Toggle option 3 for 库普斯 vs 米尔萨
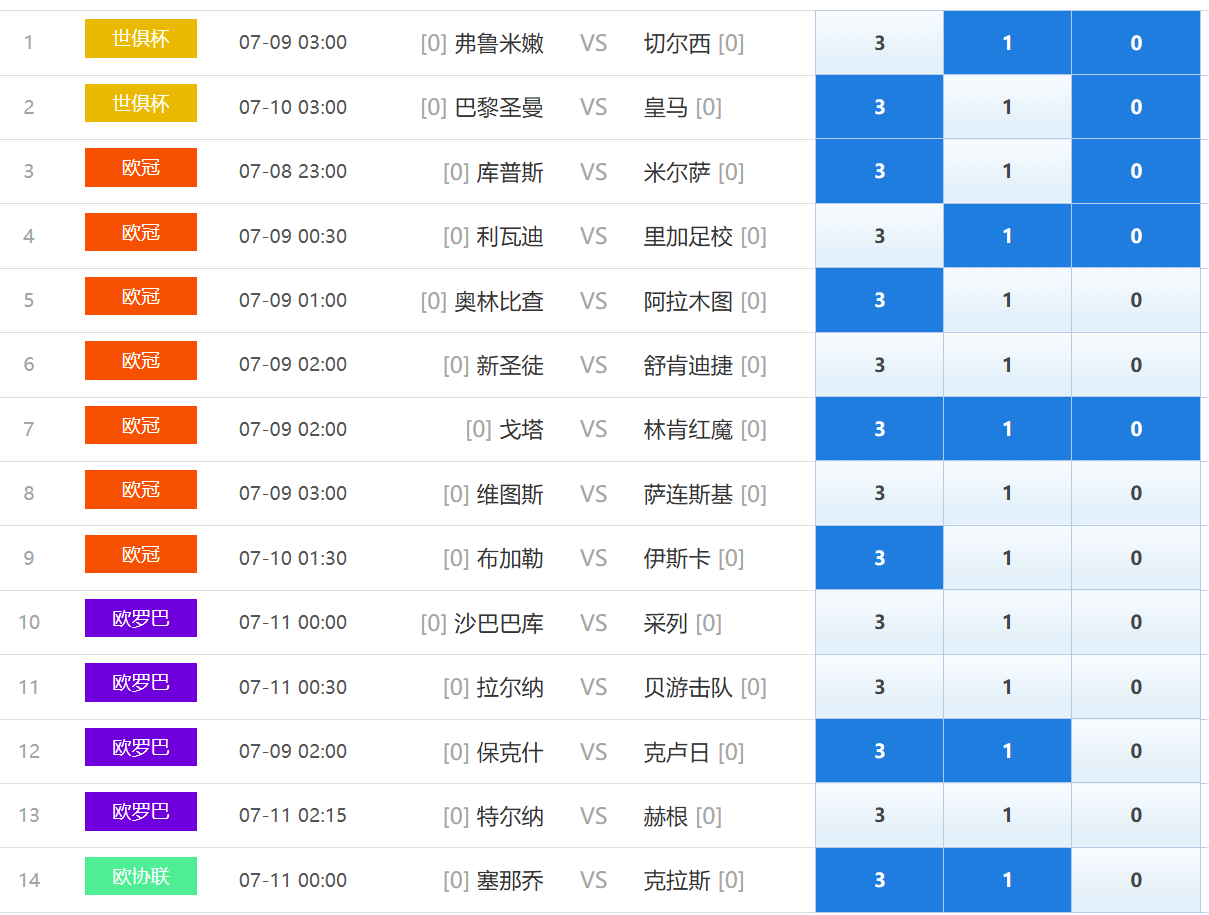 [879, 171]
